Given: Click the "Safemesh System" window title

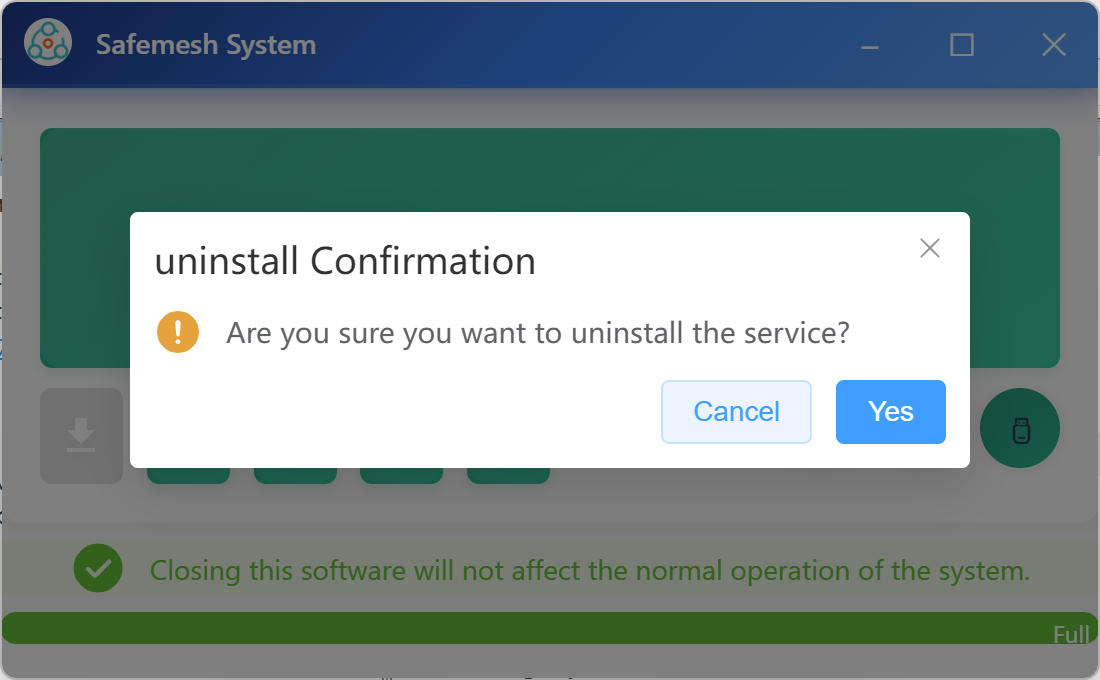Looking at the screenshot, I should point(206,45).
